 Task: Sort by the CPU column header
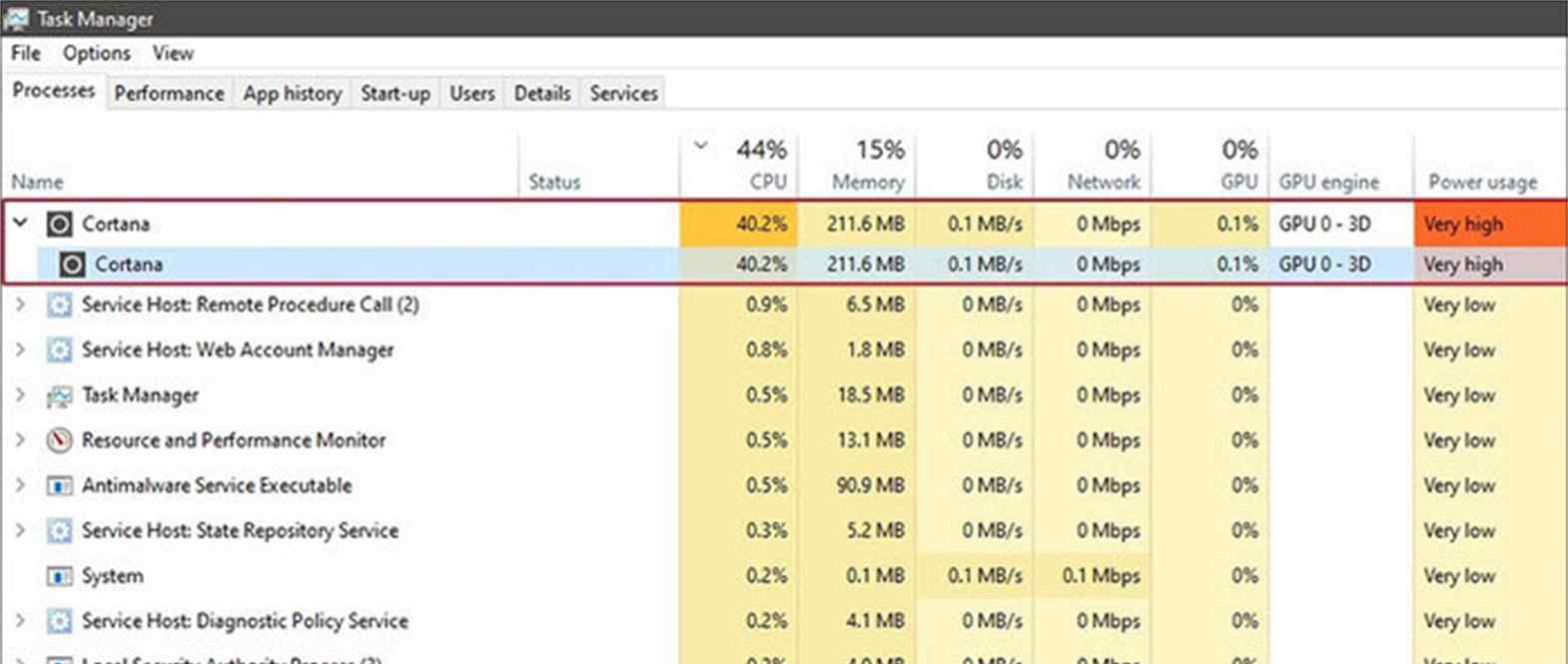[x=768, y=182]
